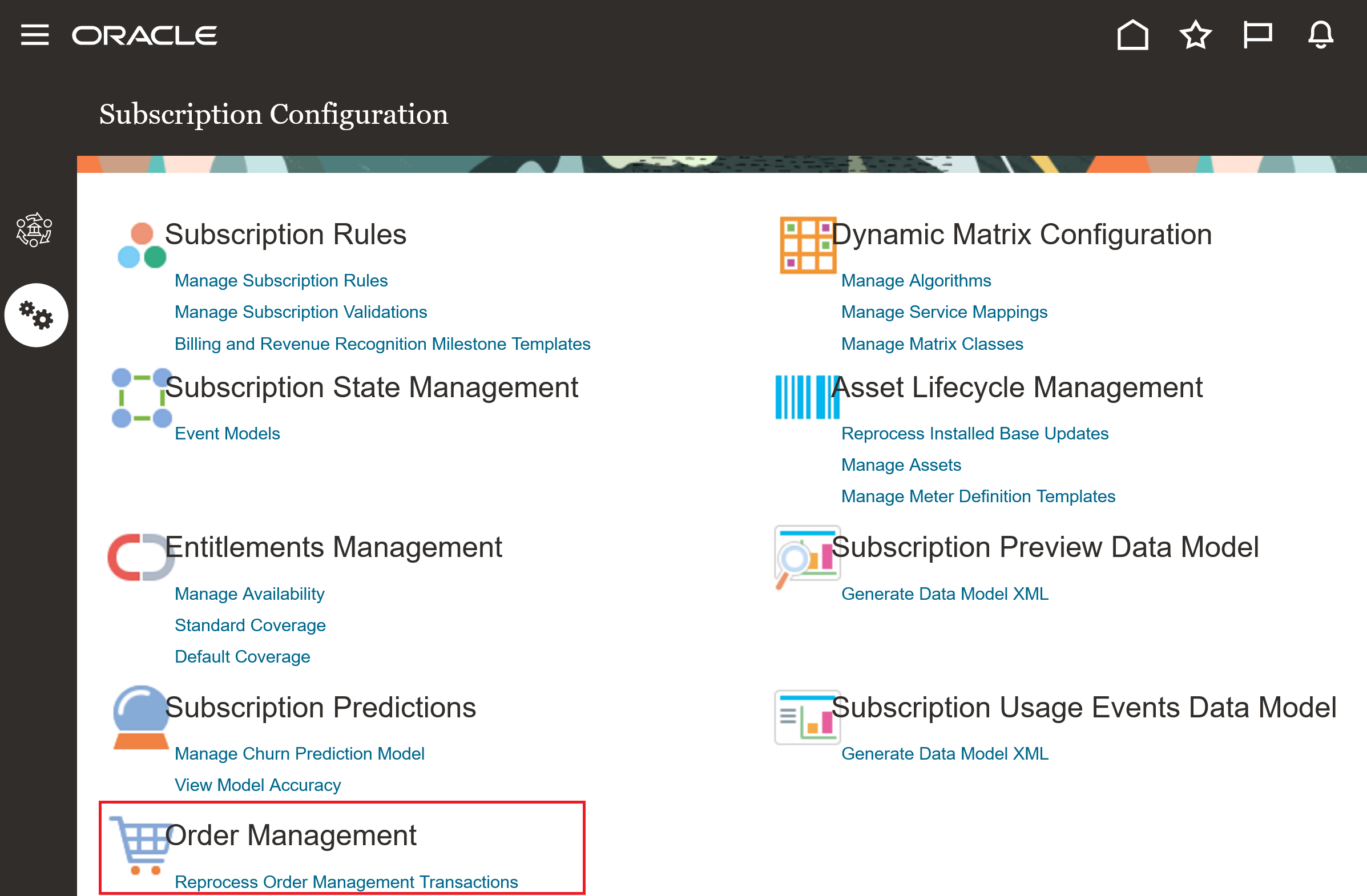Open Manage Churn Prediction Model
This screenshot has height=896, width=1367.
(299, 753)
